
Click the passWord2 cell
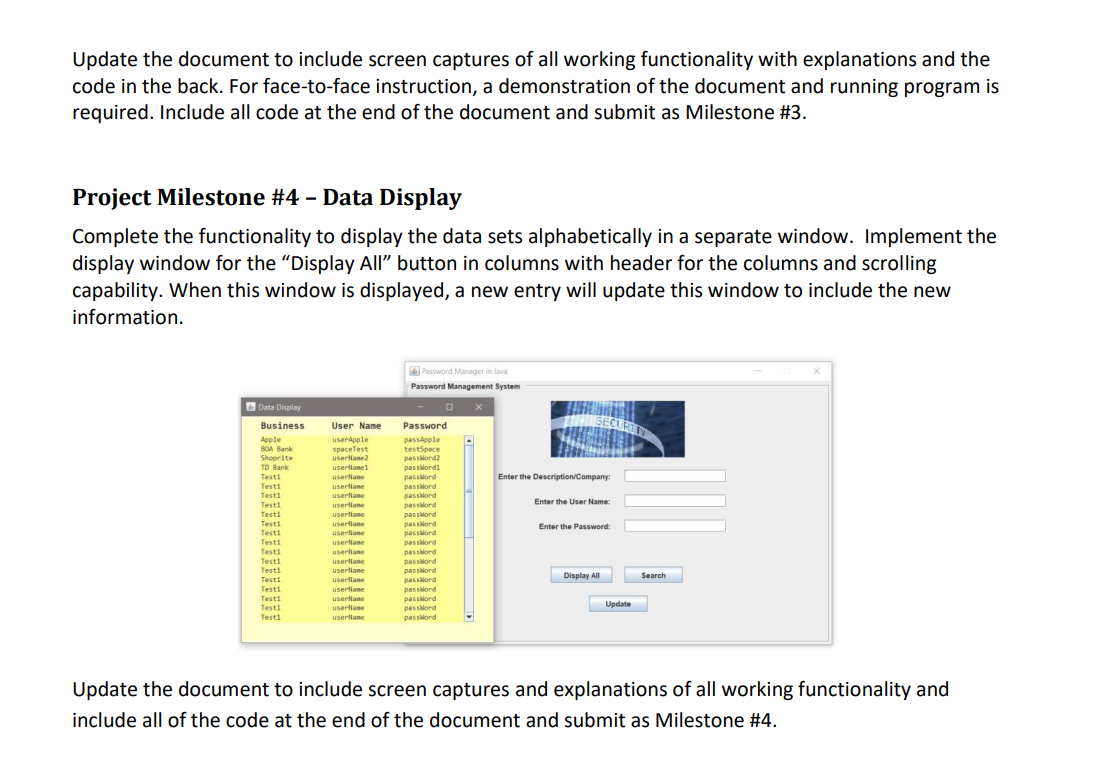pos(422,458)
